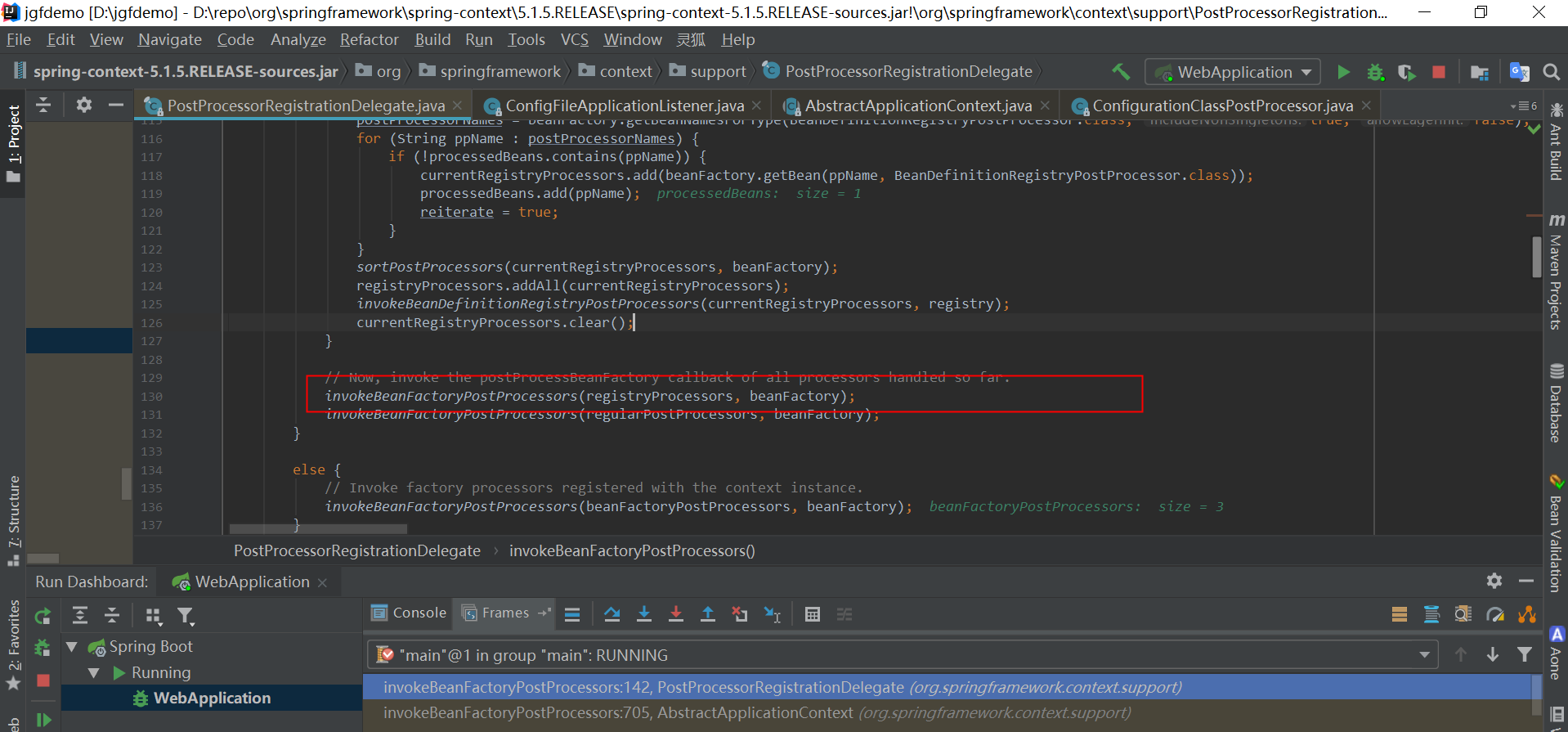The width and height of the screenshot is (1568, 732).
Task: Collapse the Running tree node
Action: point(94,673)
